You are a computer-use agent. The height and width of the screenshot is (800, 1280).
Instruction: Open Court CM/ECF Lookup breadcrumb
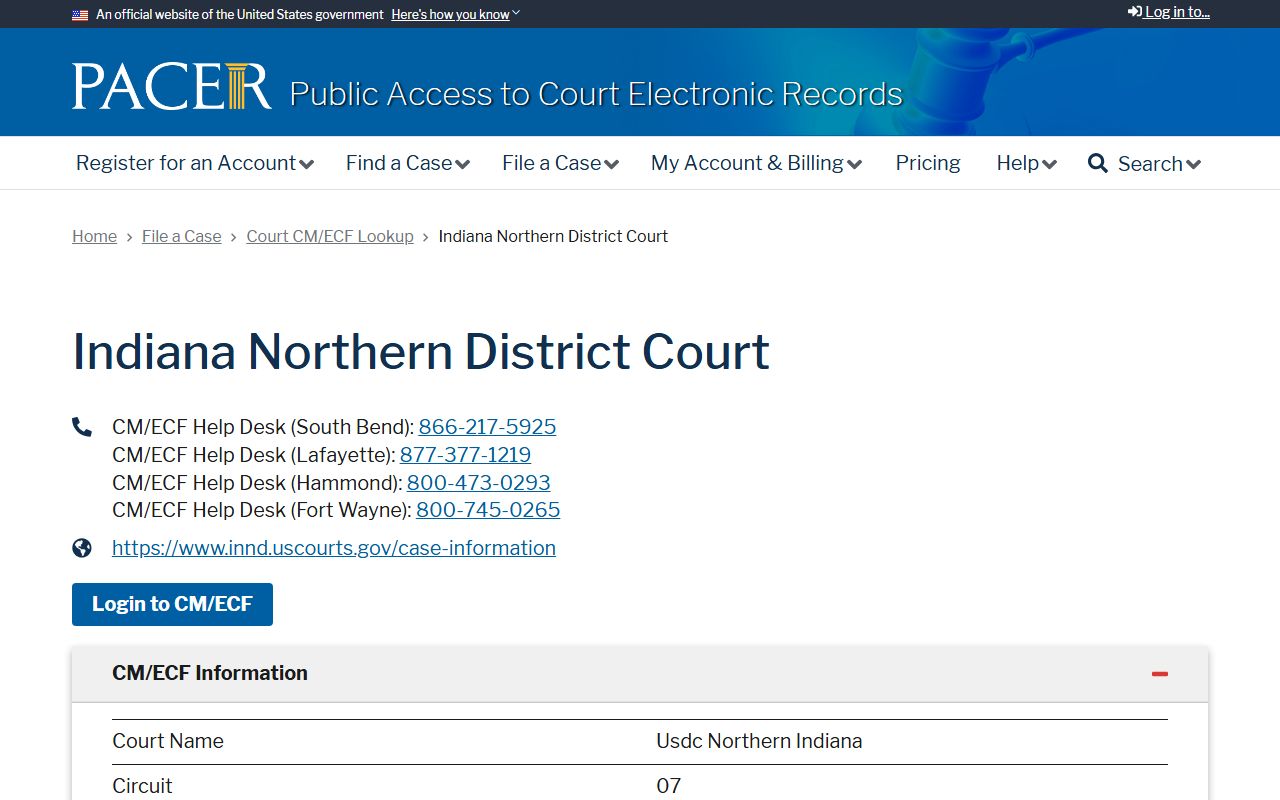pyautogui.click(x=330, y=236)
